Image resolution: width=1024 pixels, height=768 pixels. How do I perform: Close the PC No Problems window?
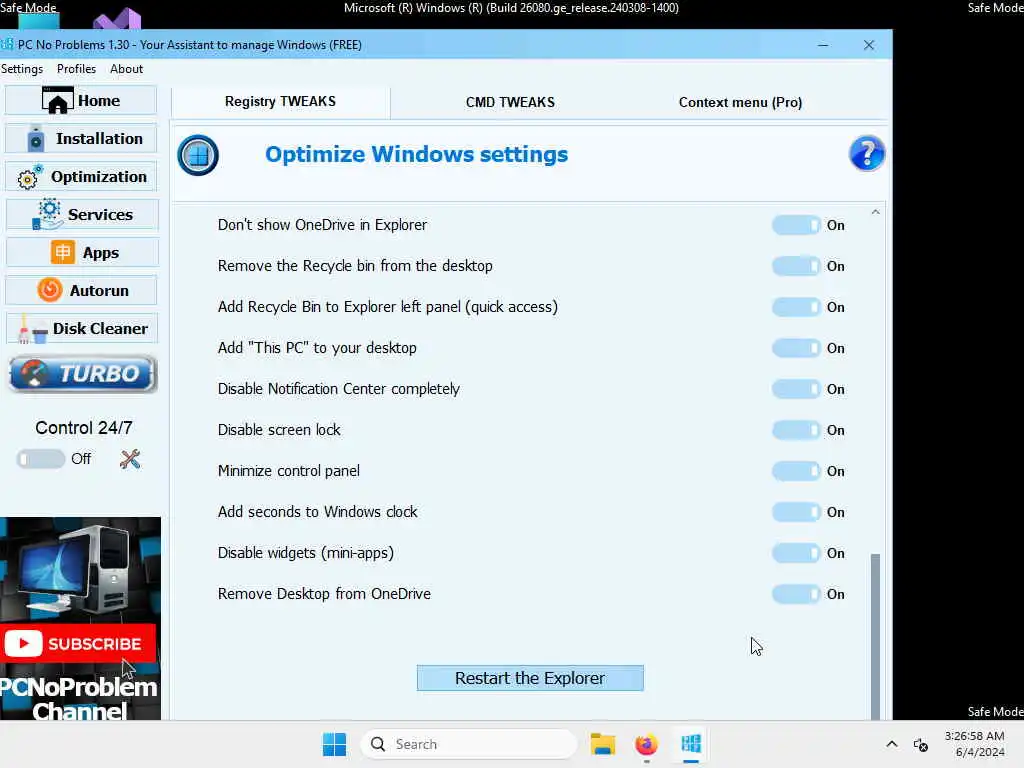click(x=869, y=45)
